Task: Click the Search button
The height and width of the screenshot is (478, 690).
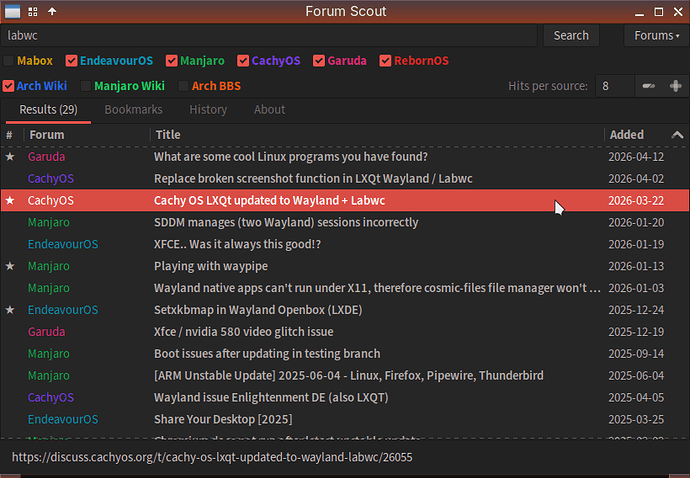Action: tap(571, 35)
